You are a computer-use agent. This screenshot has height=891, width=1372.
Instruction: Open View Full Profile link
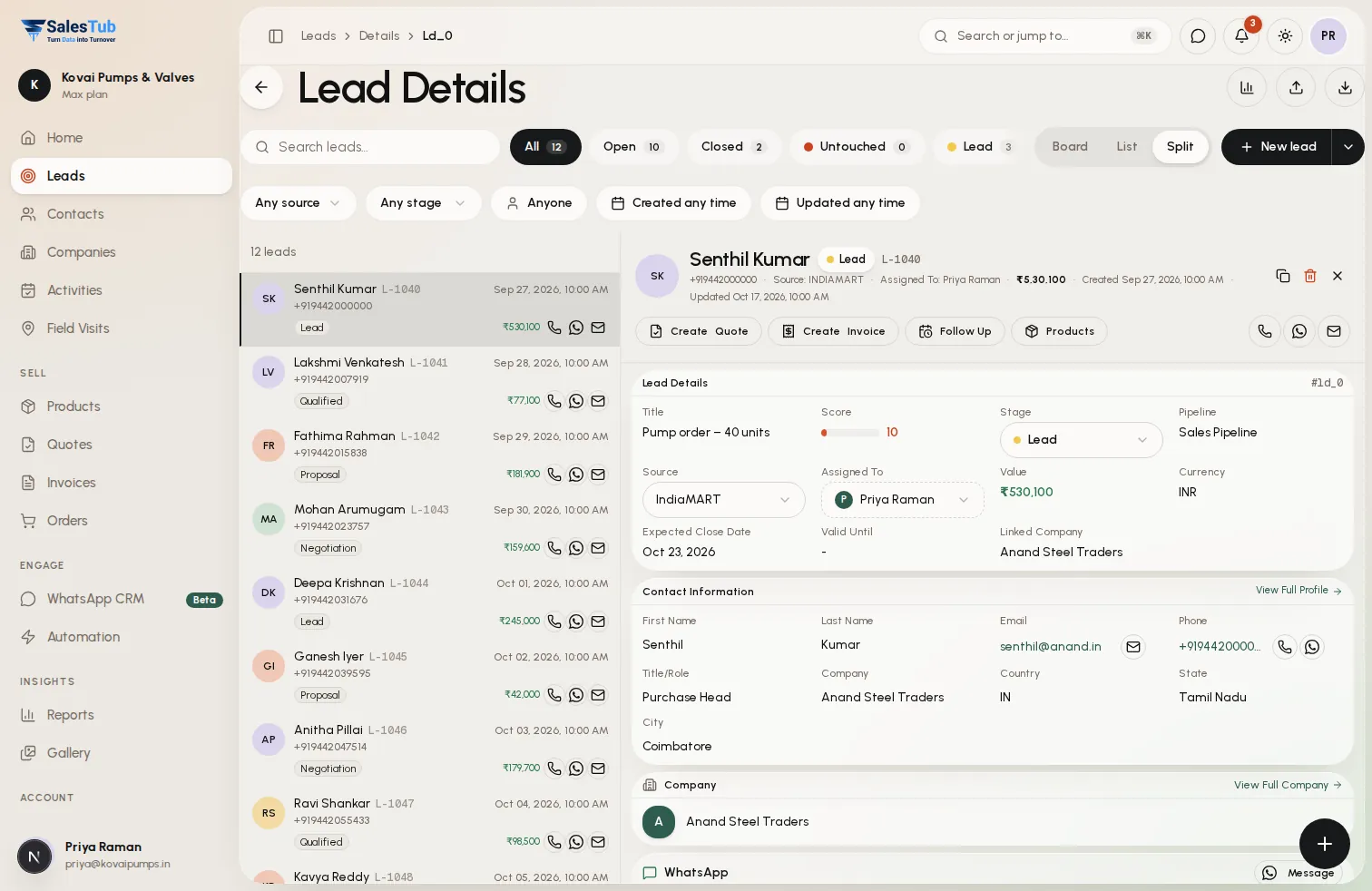(x=1298, y=591)
